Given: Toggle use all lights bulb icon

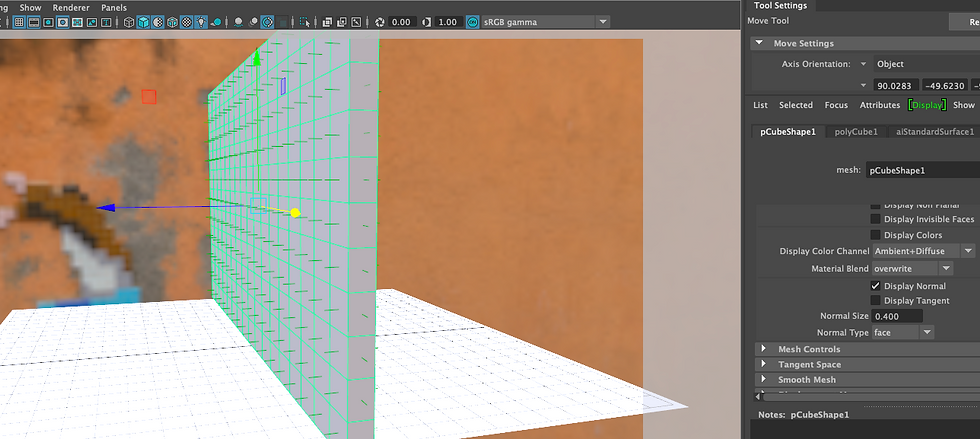Looking at the screenshot, I should tap(201, 22).
